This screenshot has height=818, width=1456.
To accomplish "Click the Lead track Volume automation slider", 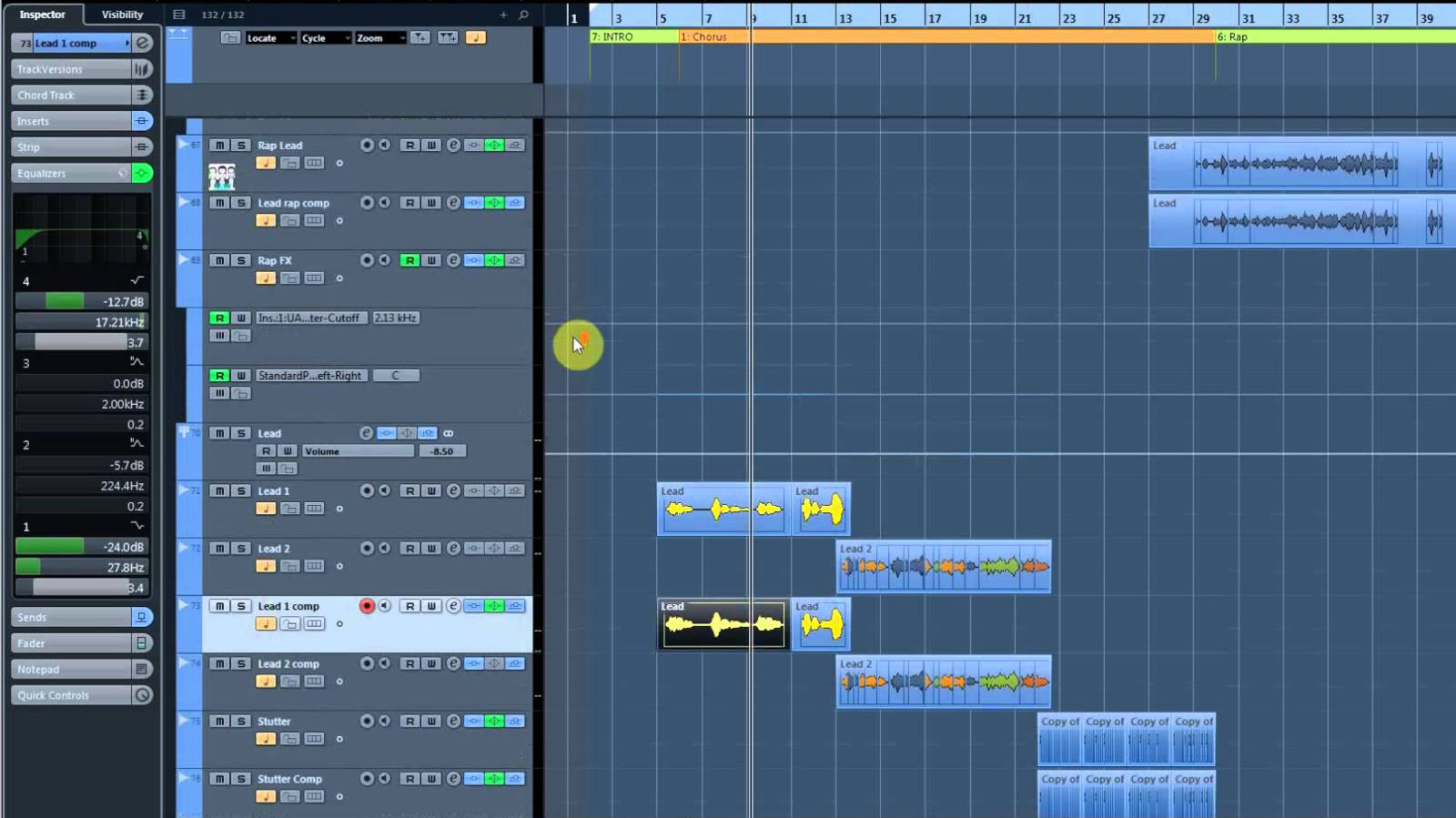I will pyautogui.click(x=358, y=451).
